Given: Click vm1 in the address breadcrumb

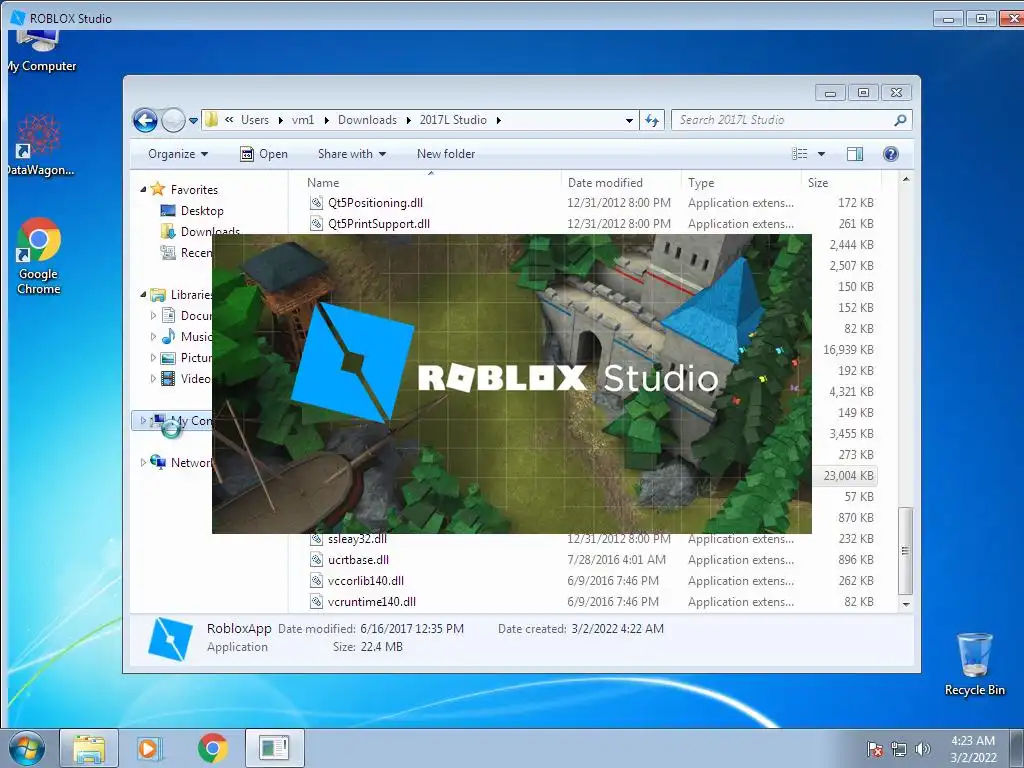Looking at the screenshot, I should pyautogui.click(x=303, y=120).
